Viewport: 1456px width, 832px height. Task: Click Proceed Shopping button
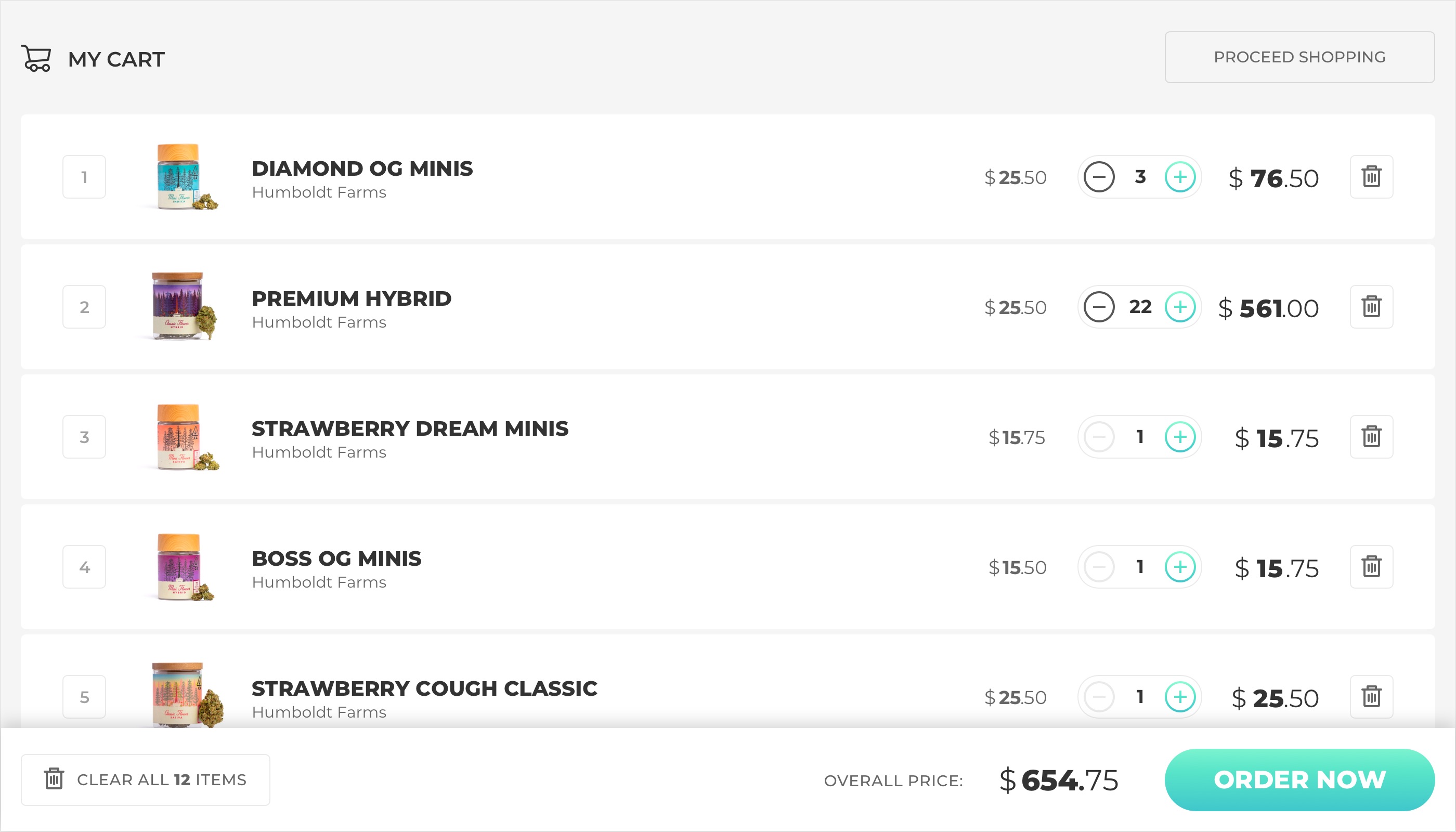1299,57
